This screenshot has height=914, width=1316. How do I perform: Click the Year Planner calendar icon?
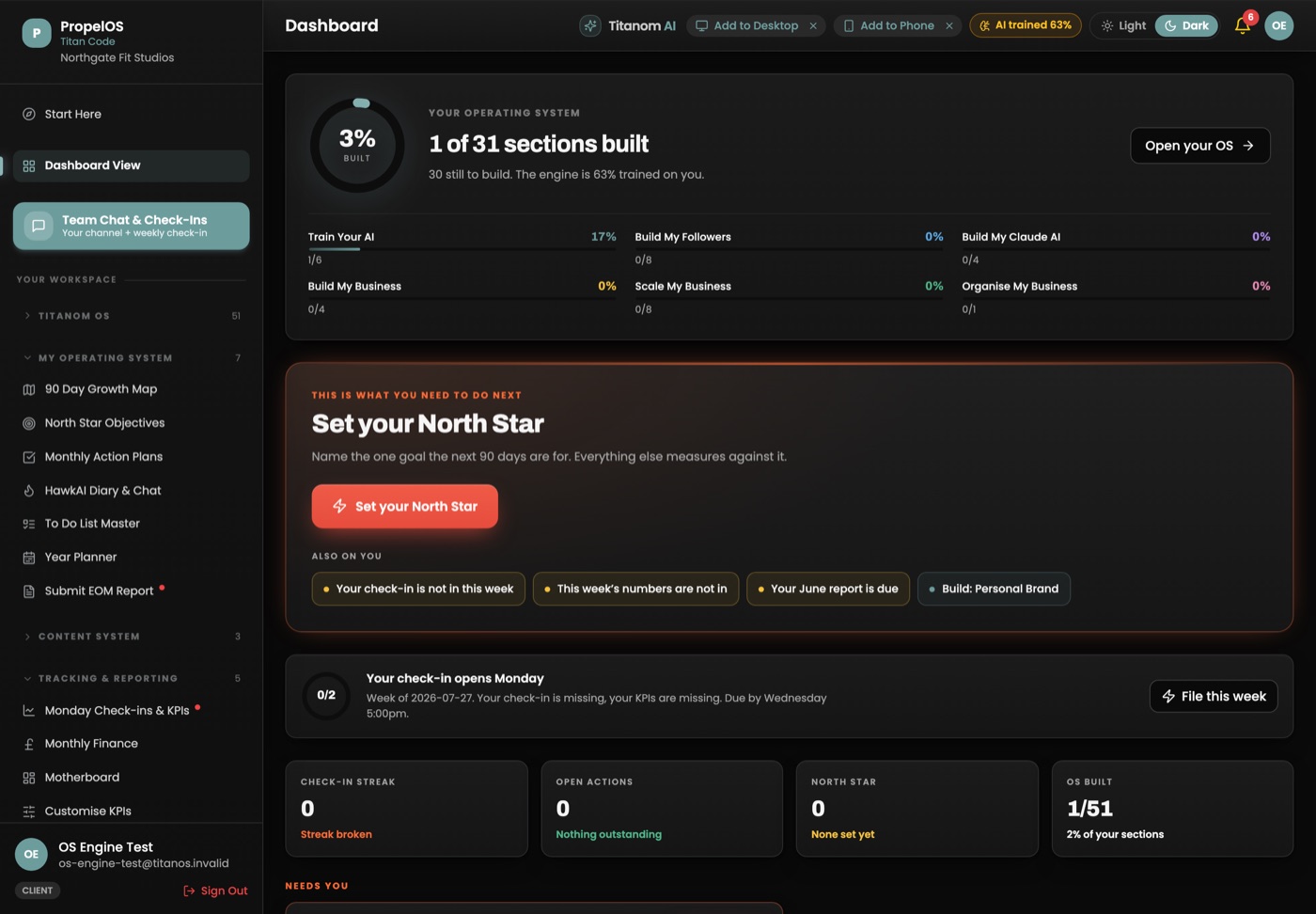tap(29, 558)
